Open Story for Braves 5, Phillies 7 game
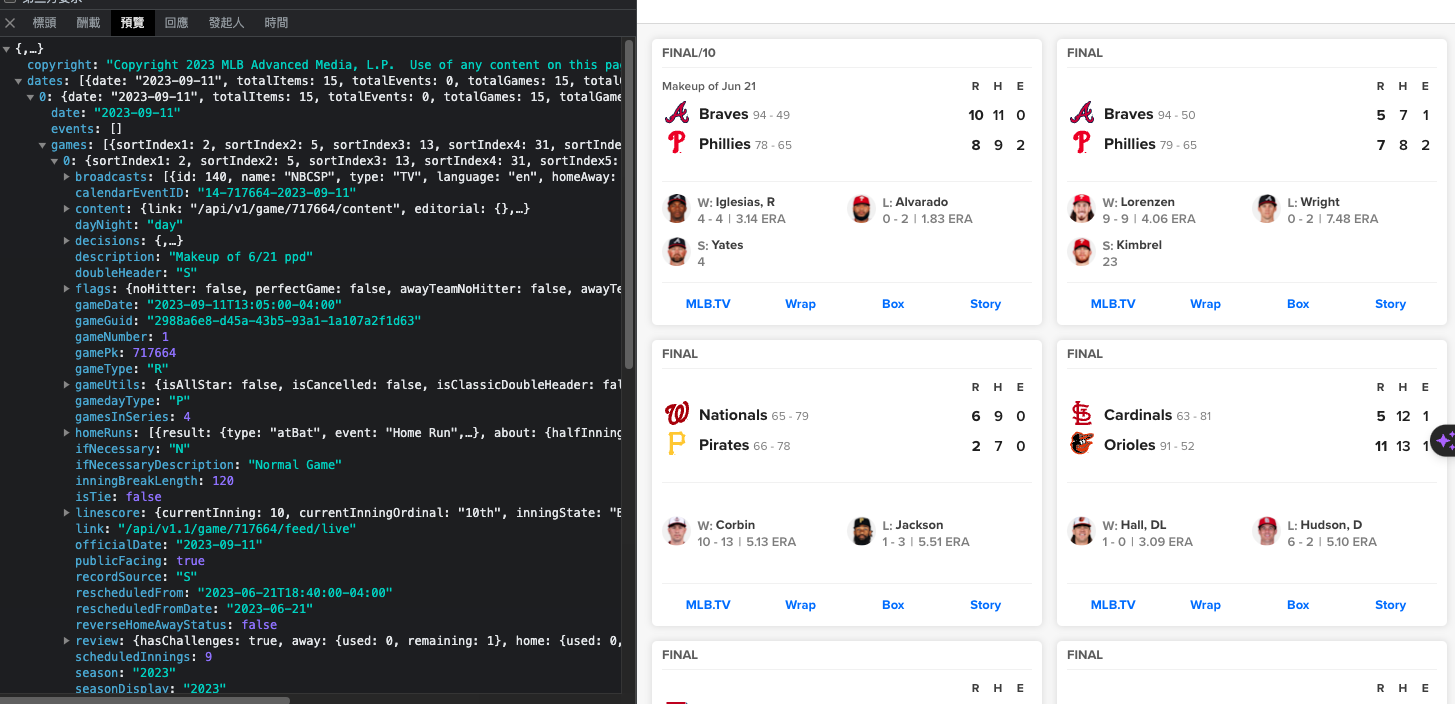The image size is (1455, 704). click(1390, 304)
